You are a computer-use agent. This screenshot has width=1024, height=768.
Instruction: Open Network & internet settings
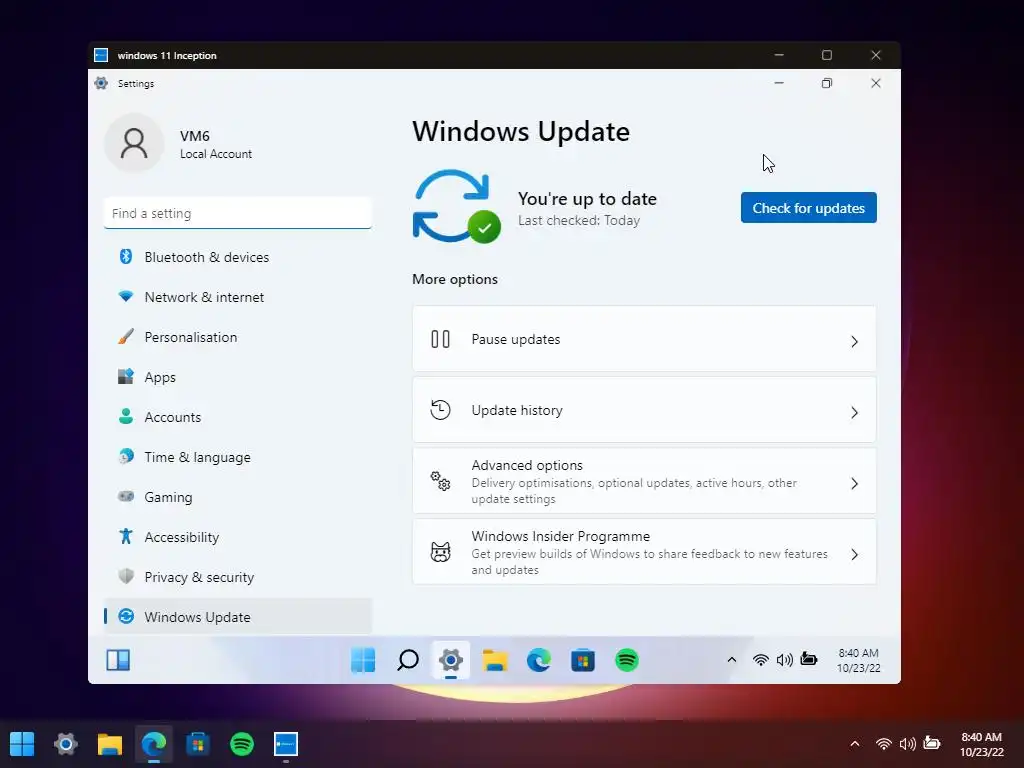point(238,297)
